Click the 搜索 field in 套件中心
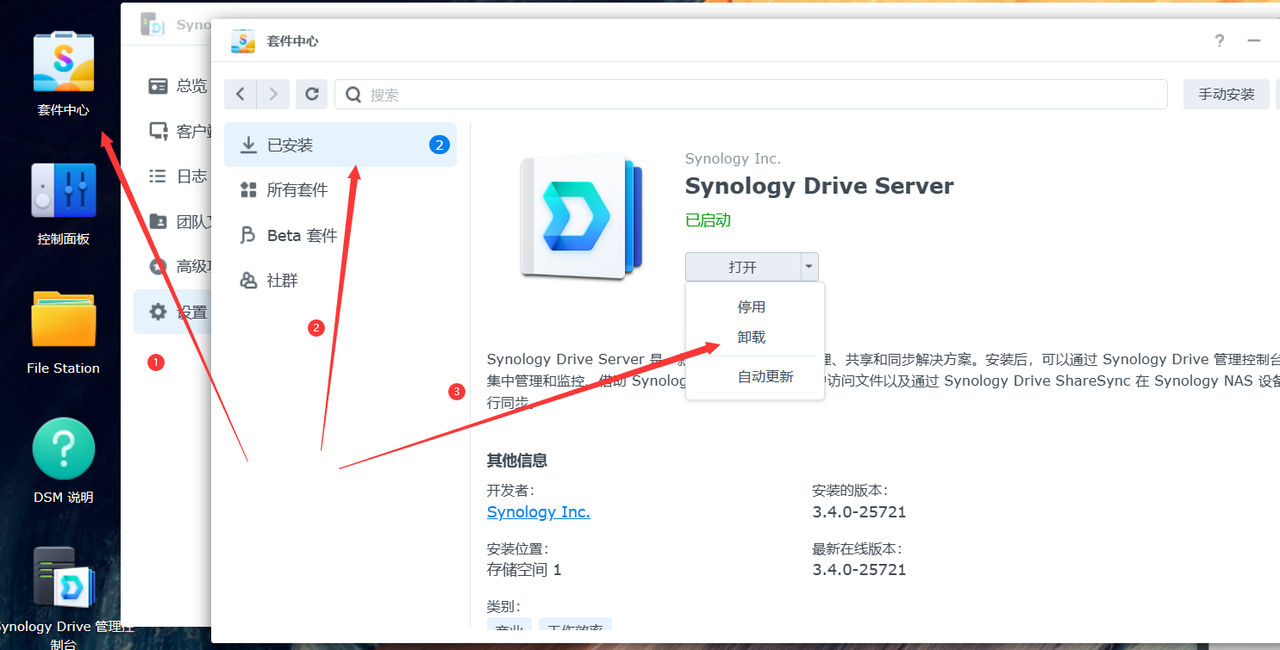This screenshot has width=1280, height=650. 751,94
